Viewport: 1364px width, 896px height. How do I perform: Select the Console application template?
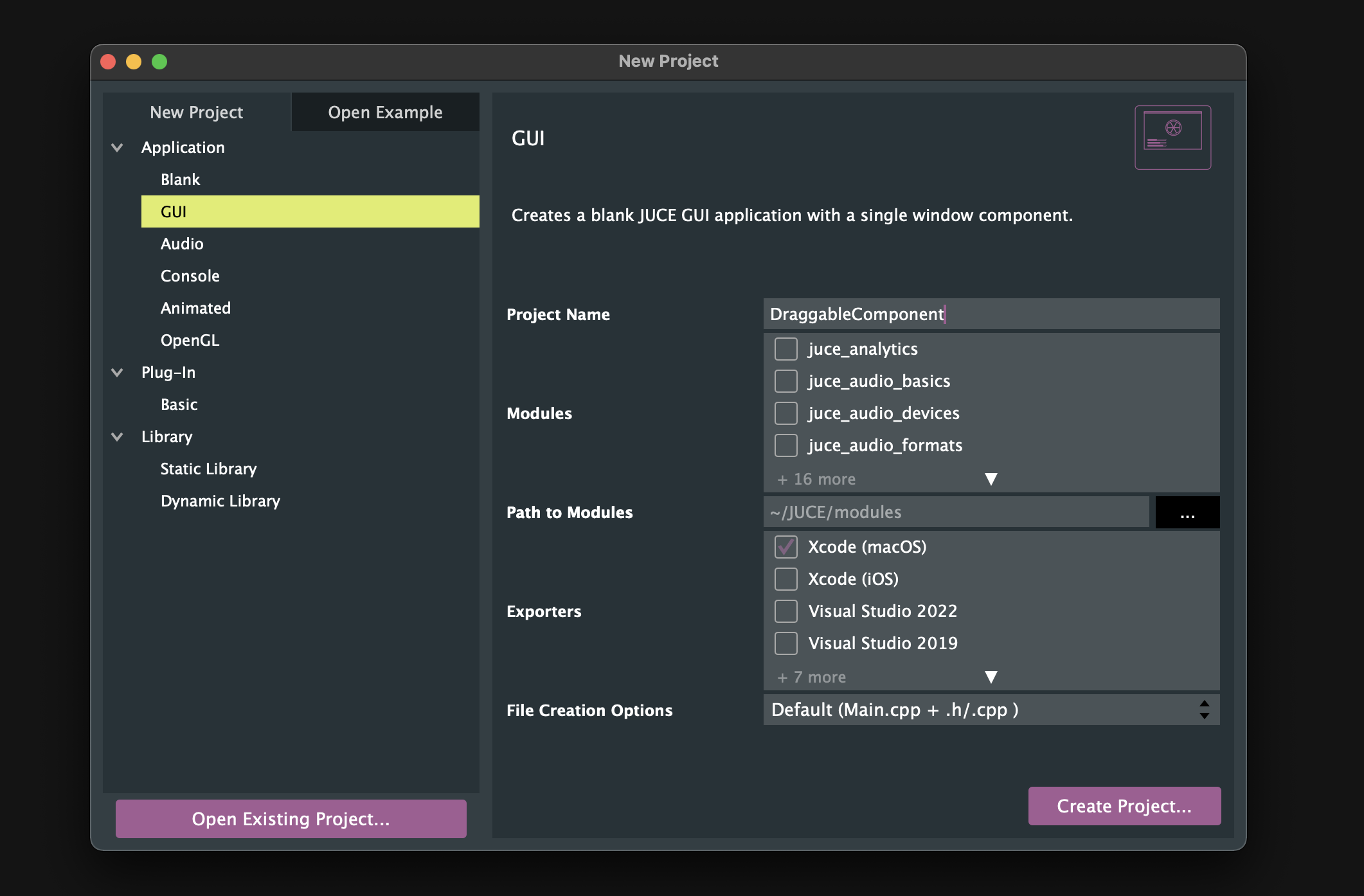tap(310, 276)
